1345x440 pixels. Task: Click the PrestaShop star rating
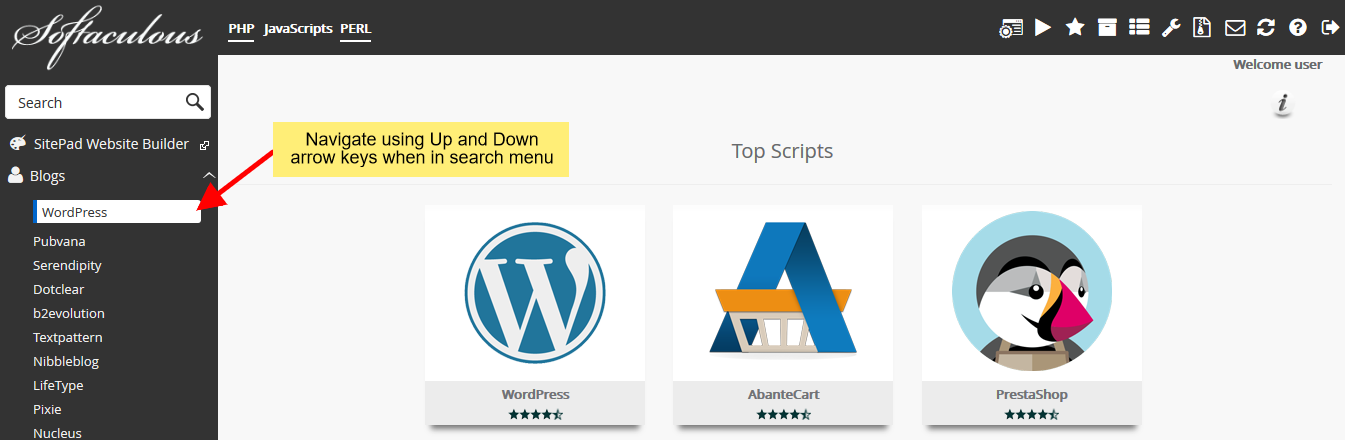point(1032,413)
